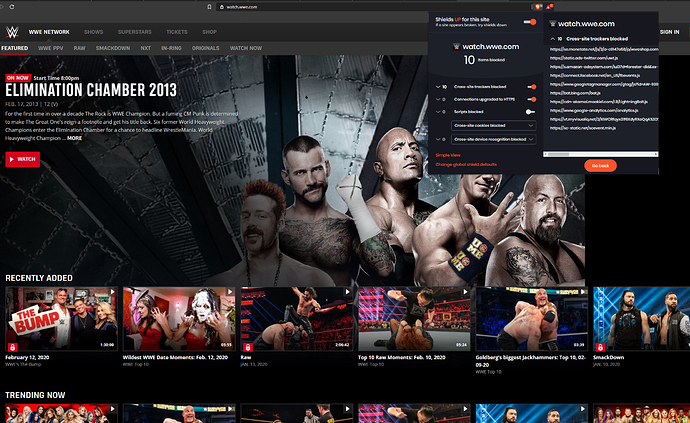Click the play corner icon on the Raw thumbnail

click(348, 291)
